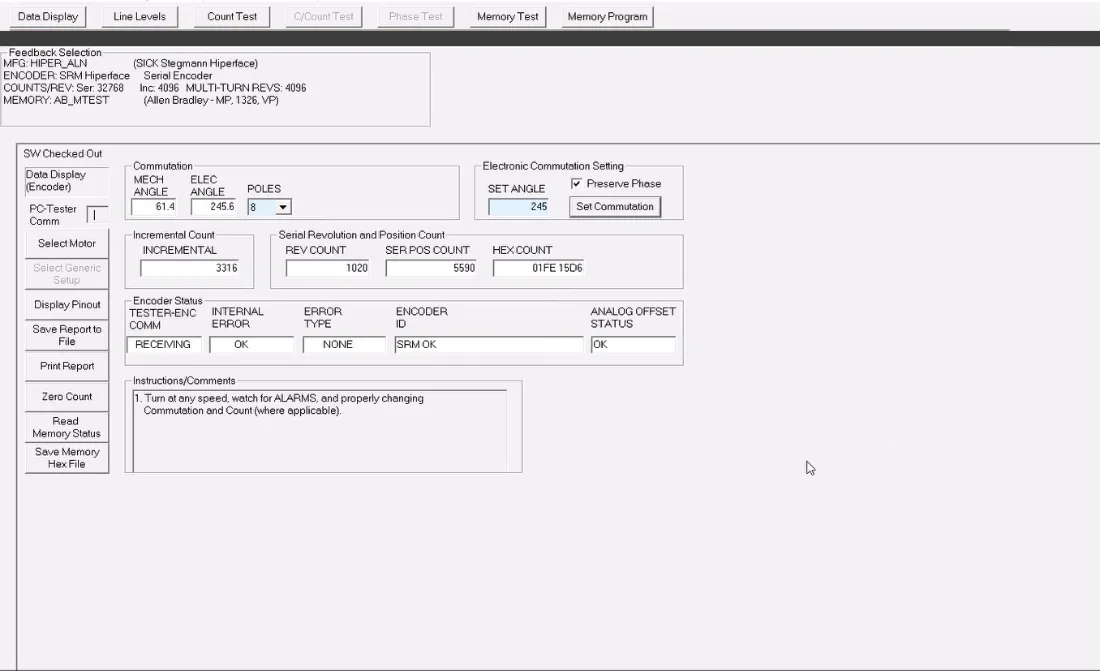This screenshot has width=1100, height=671.
Task: Click the grayed Select Generic Setup button
Action: click(x=67, y=274)
